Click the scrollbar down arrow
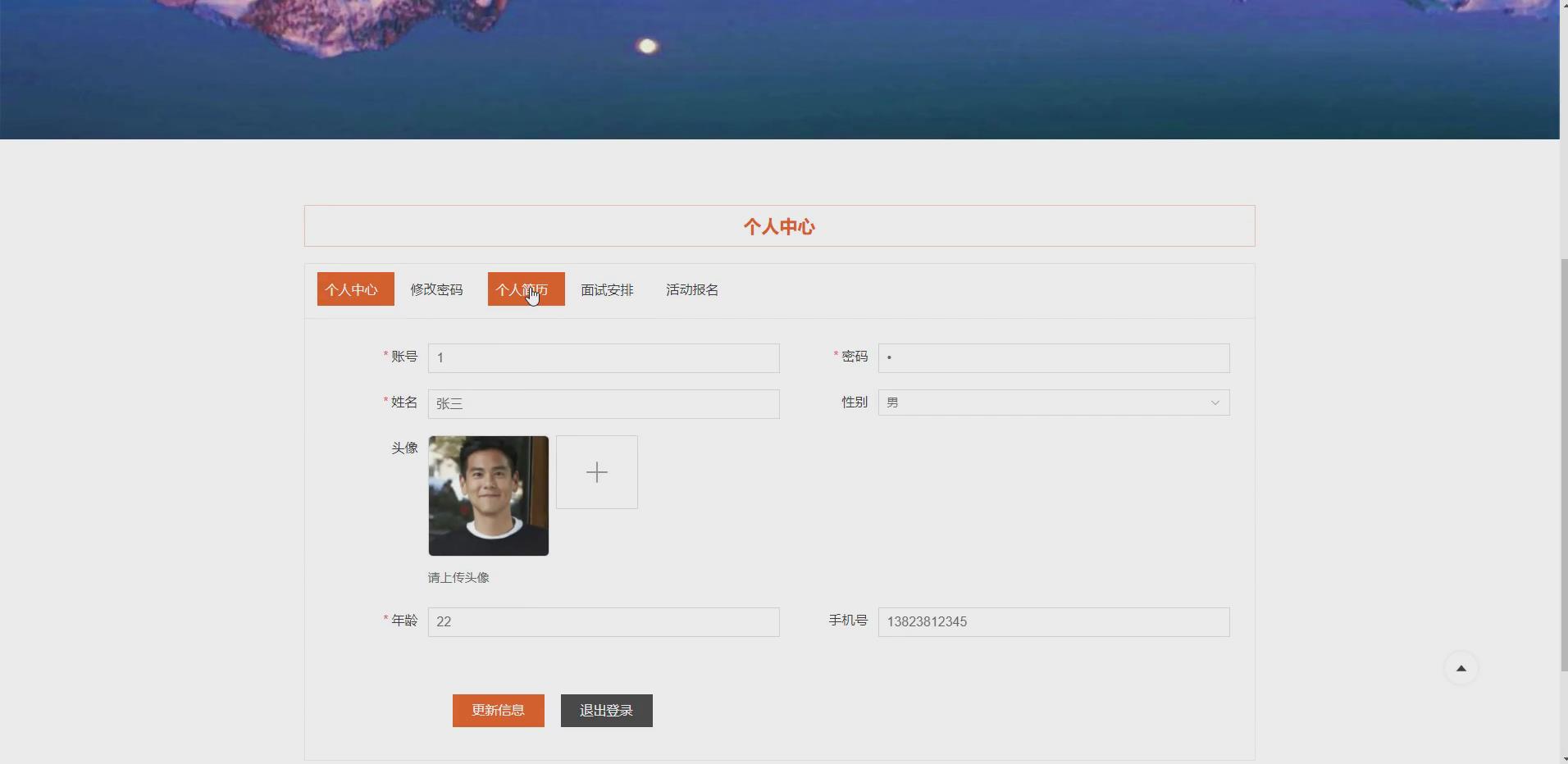Viewport: 1568px width, 764px height. tap(1563, 758)
